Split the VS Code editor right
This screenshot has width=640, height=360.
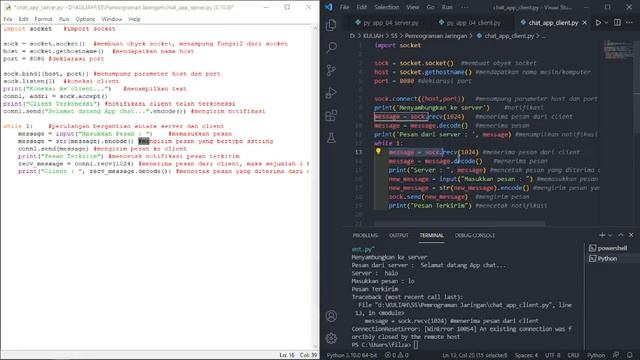pos(617,23)
